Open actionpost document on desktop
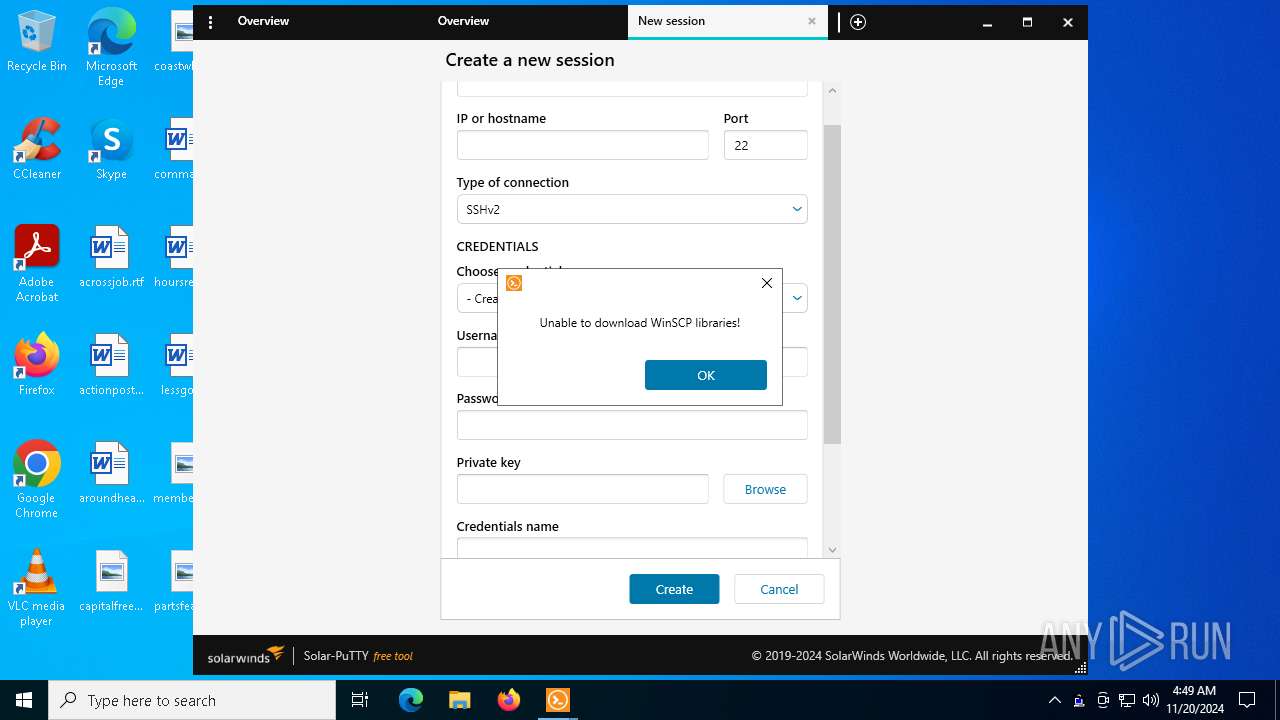Viewport: 1280px width, 720px height. (111, 365)
